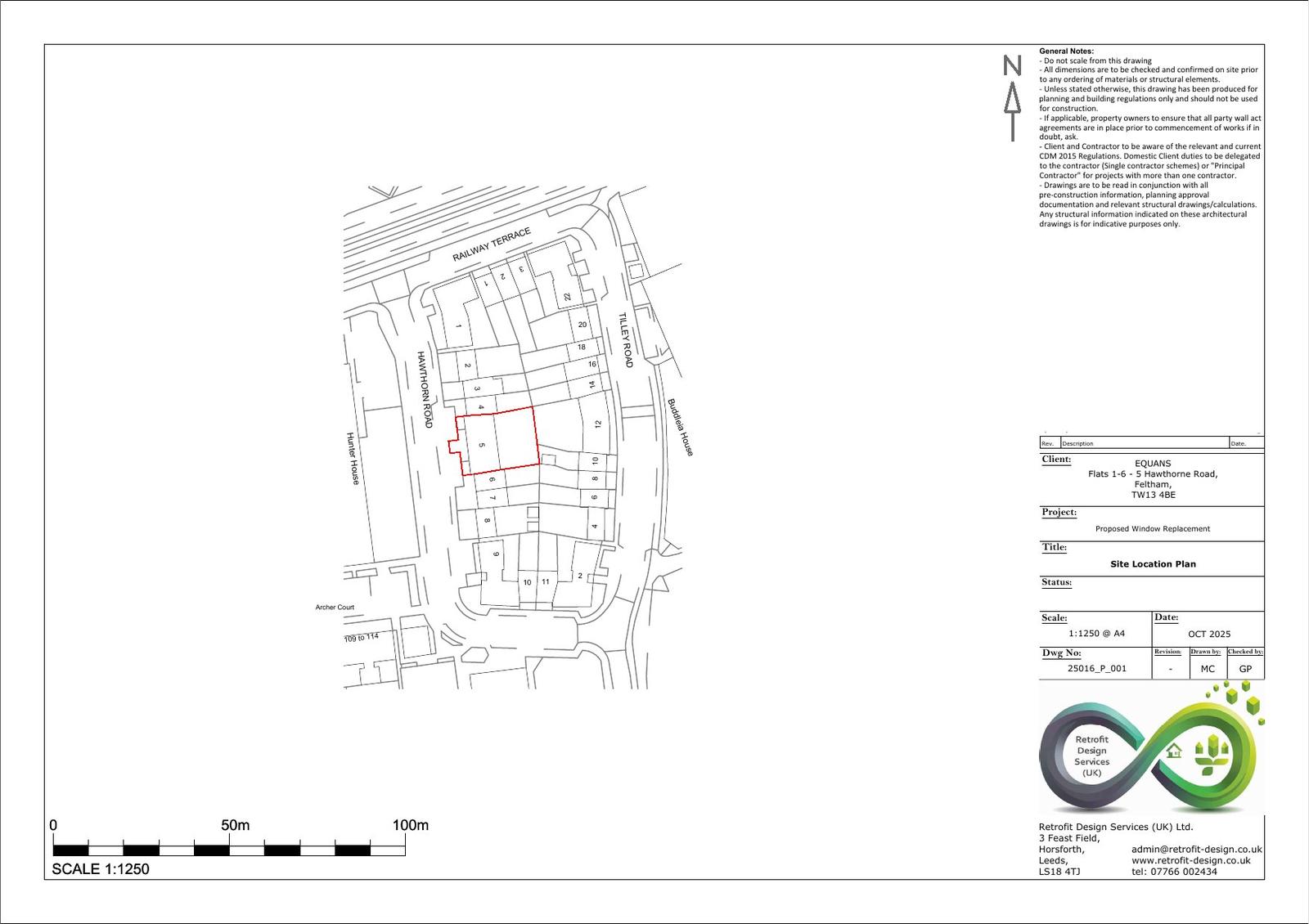
Task: Open the Rev. column in the revision table
Action: coord(1048,443)
